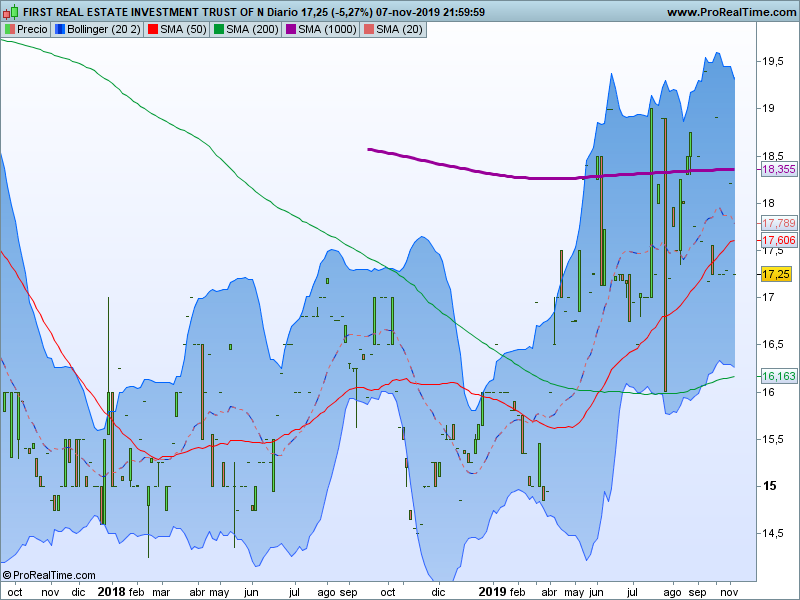Click the "mar" month label on time axis
Image resolution: width=800 pixels, height=600 pixels.
pyautogui.click(x=161, y=592)
